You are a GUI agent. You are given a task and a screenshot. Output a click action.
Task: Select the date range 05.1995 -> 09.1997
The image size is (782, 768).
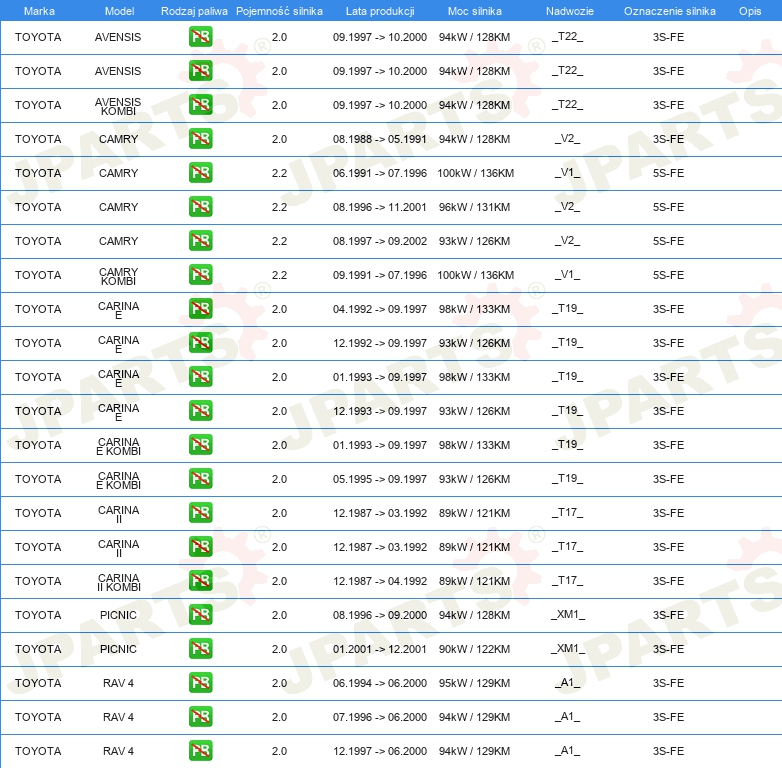[x=380, y=479]
